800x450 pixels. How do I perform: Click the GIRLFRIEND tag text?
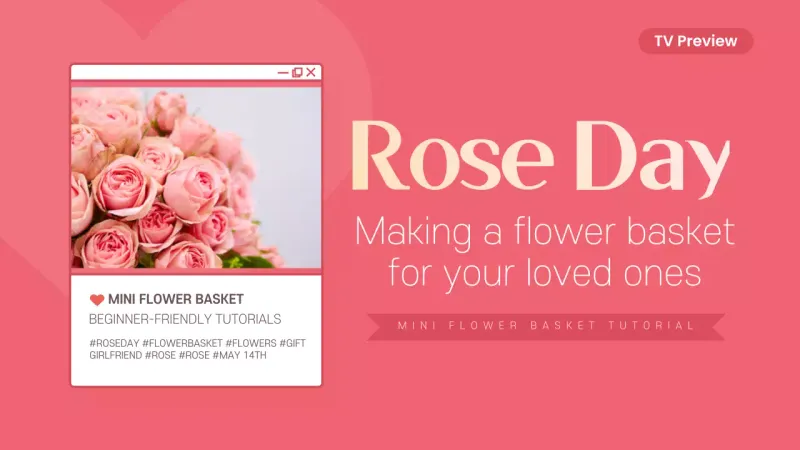[115, 355]
